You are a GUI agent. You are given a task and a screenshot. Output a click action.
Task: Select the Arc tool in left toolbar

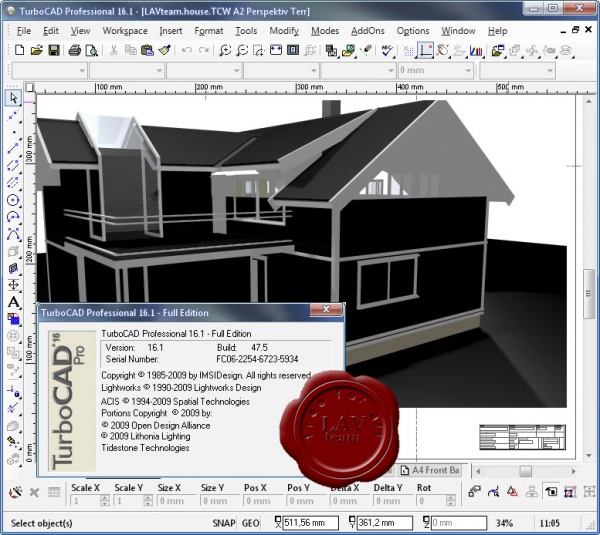click(13, 217)
